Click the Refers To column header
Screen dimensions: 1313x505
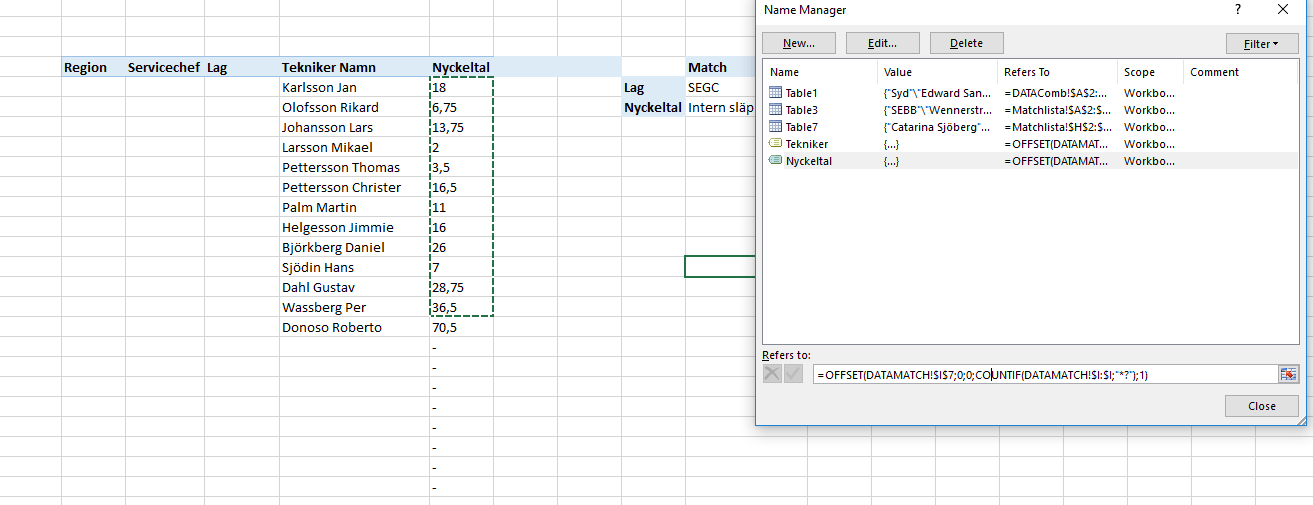tap(1027, 72)
